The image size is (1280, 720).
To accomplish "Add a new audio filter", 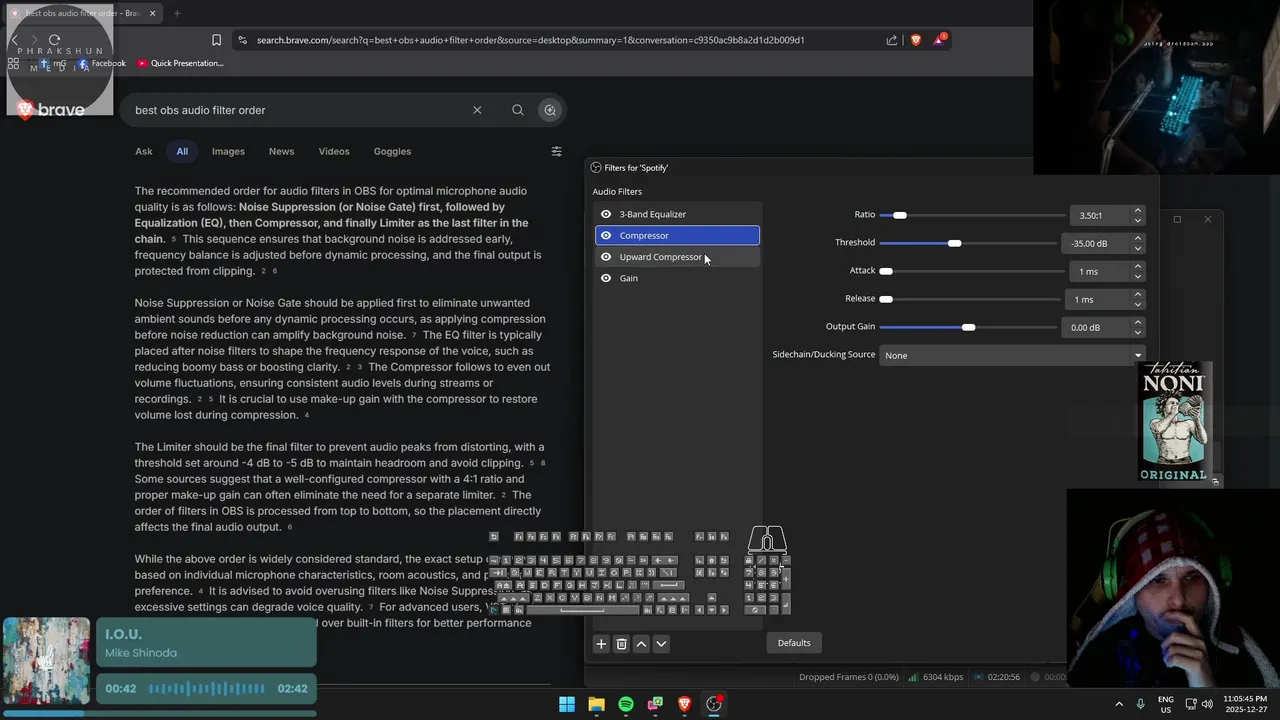I will [x=601, y=644].
